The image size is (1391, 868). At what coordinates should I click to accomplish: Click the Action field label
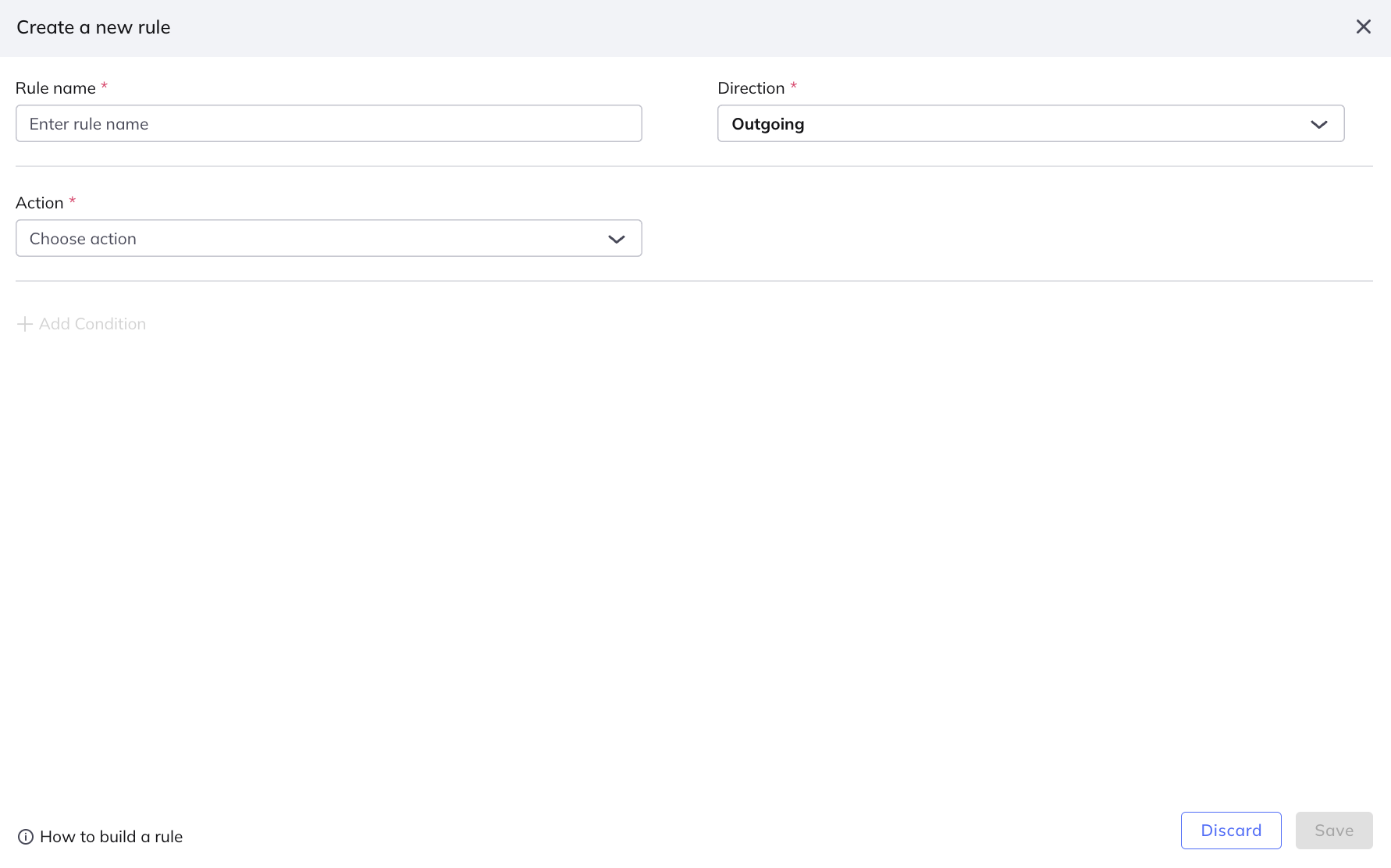point(39,203)
